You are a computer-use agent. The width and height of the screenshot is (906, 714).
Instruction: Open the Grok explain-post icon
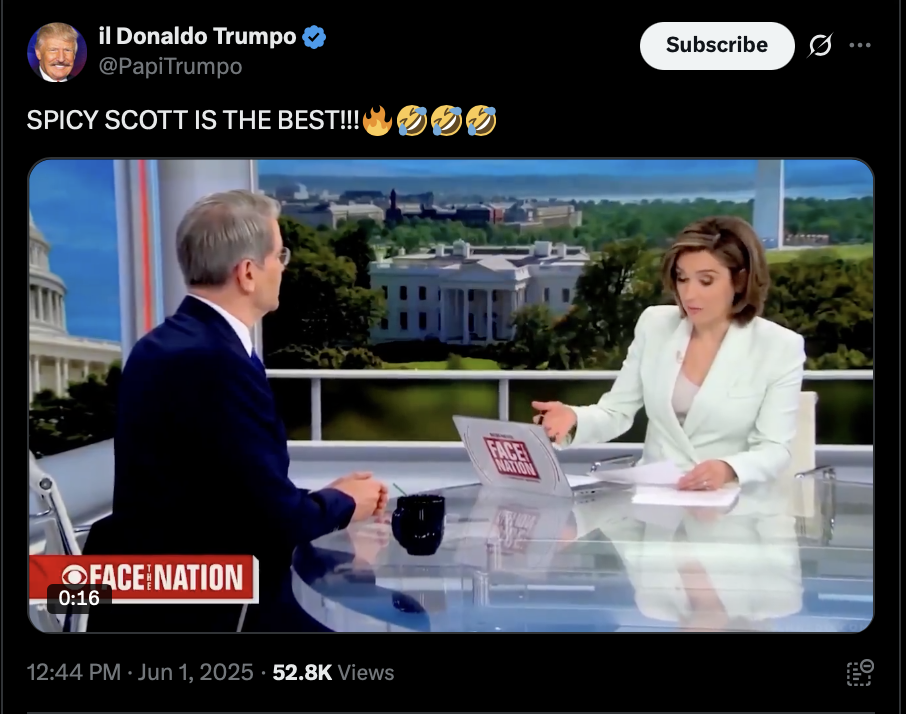820,45
